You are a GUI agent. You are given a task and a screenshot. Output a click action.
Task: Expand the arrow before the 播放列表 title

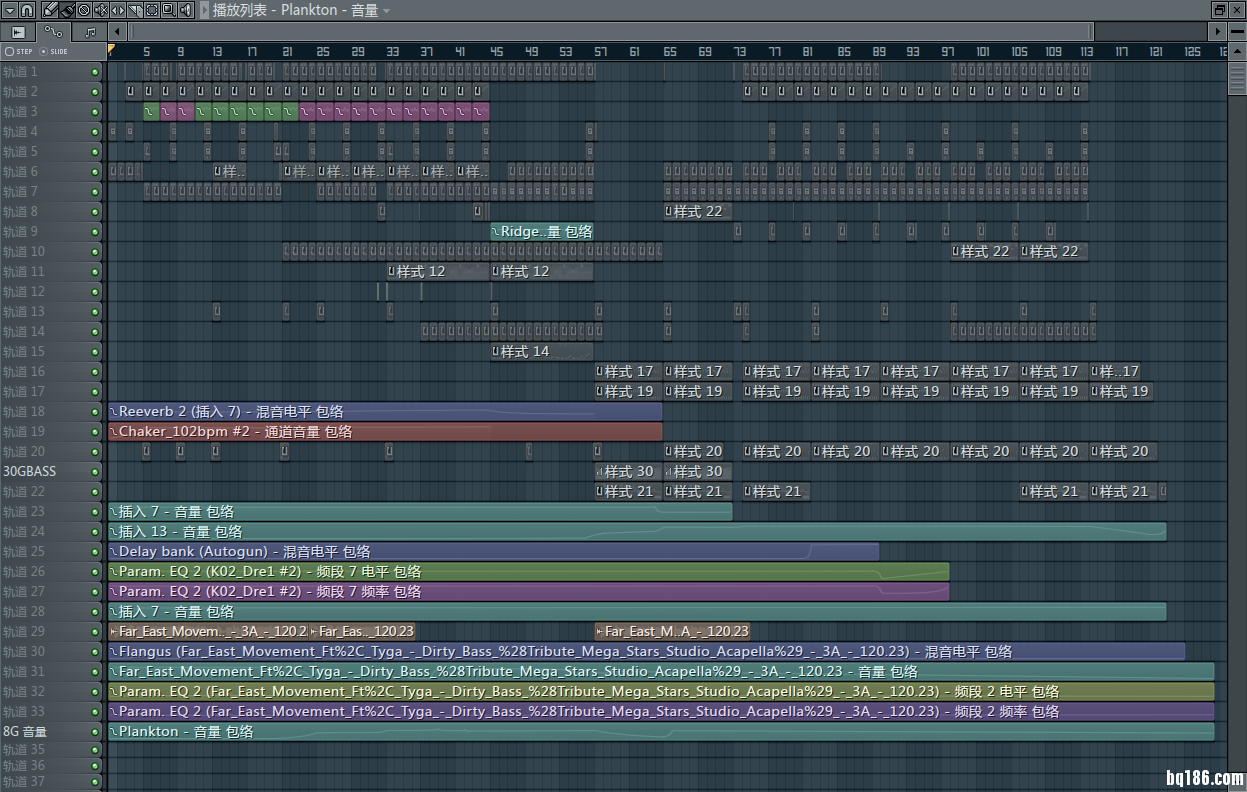coord(204,10)
